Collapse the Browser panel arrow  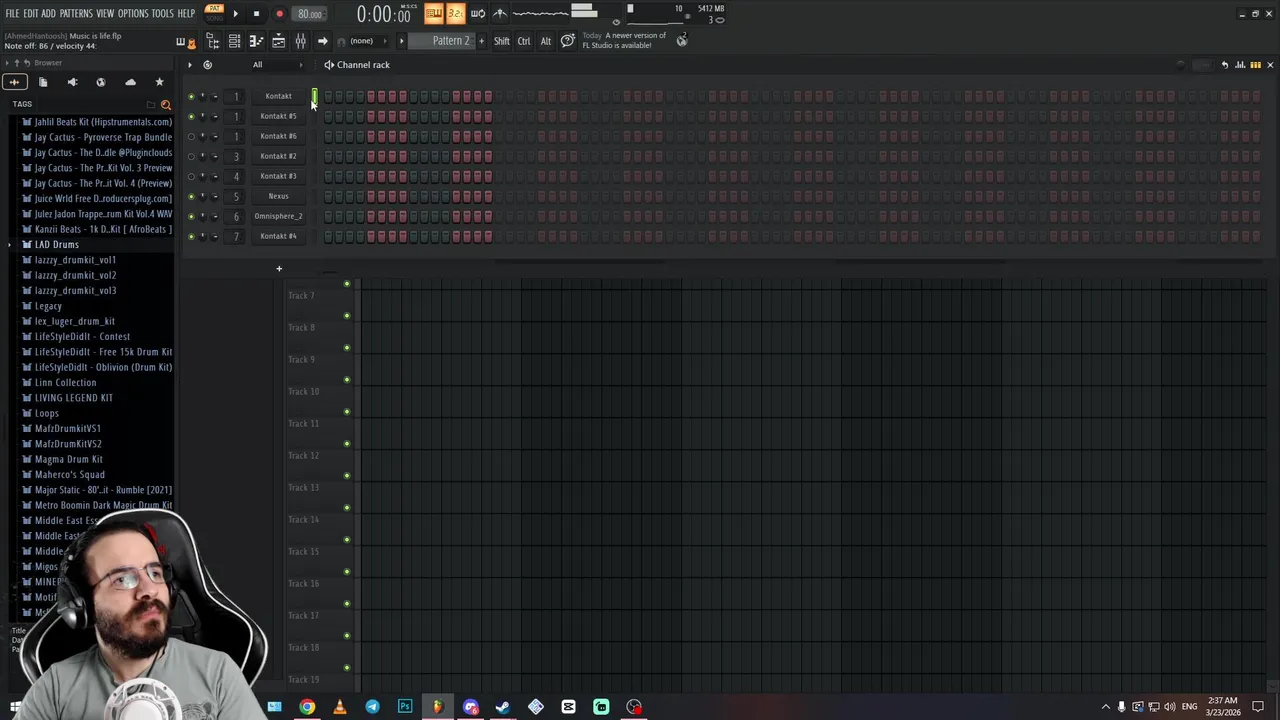(6, 63)
